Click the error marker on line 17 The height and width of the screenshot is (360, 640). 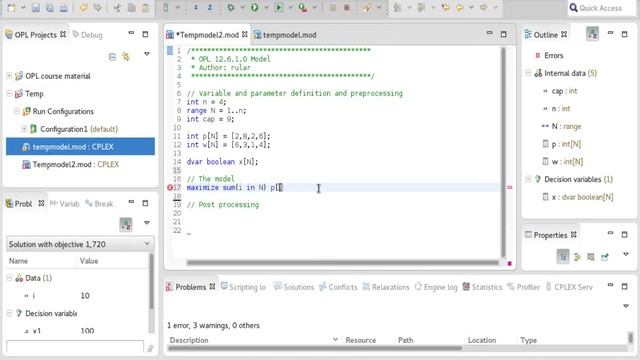click(x=170, y=187)
